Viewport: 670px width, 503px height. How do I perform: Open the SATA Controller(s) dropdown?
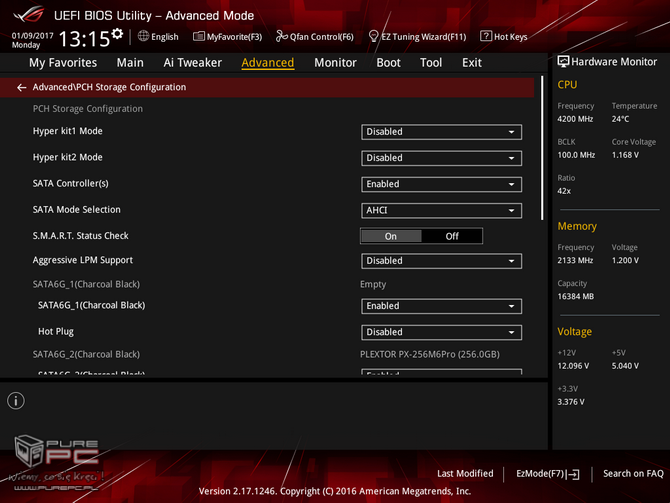coord(441,184)
